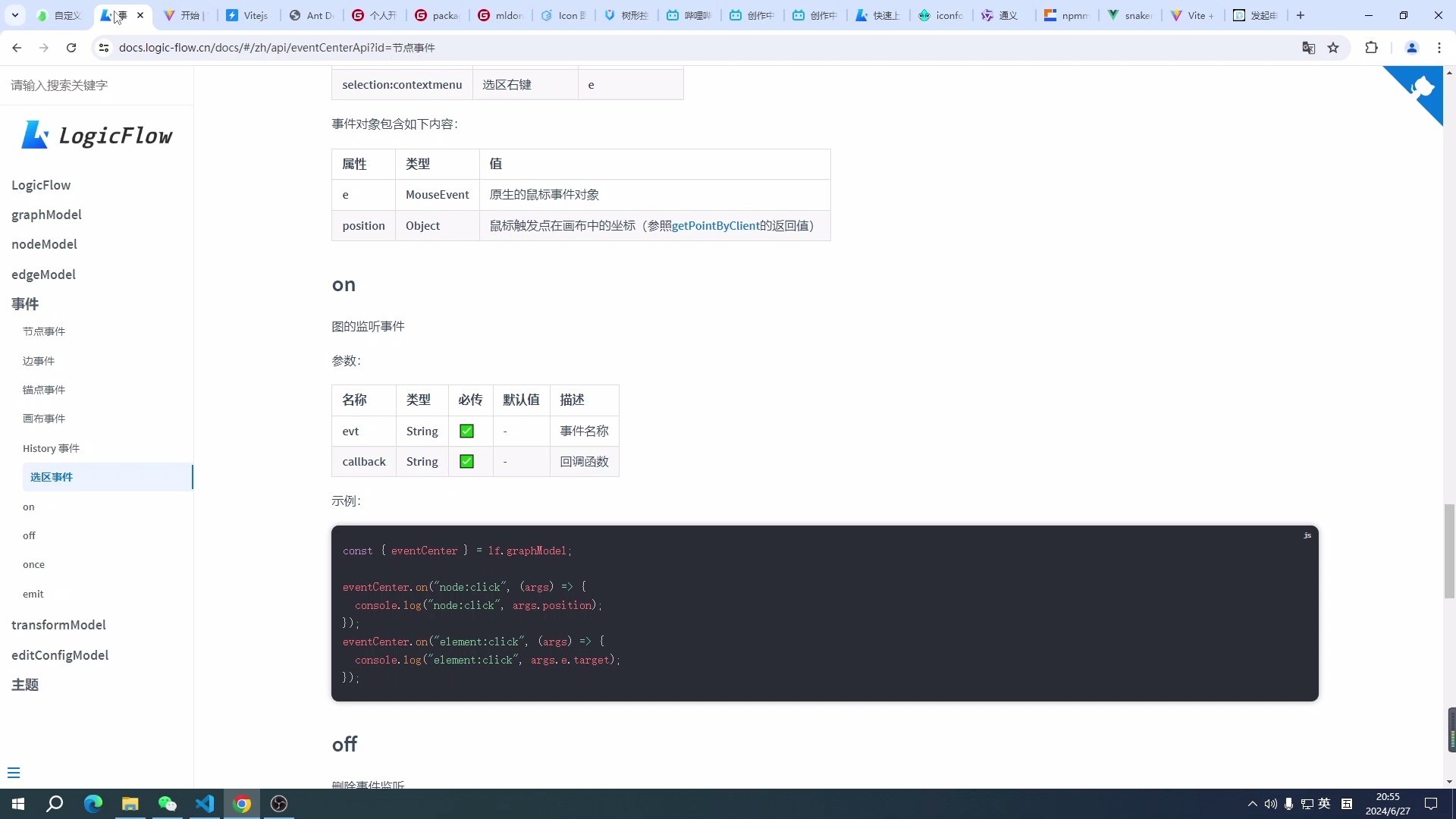The width and height of the screenshot is (1456, 819).
Task: Launch VS Code from the taskbar
Action: [x=205, y=803]
